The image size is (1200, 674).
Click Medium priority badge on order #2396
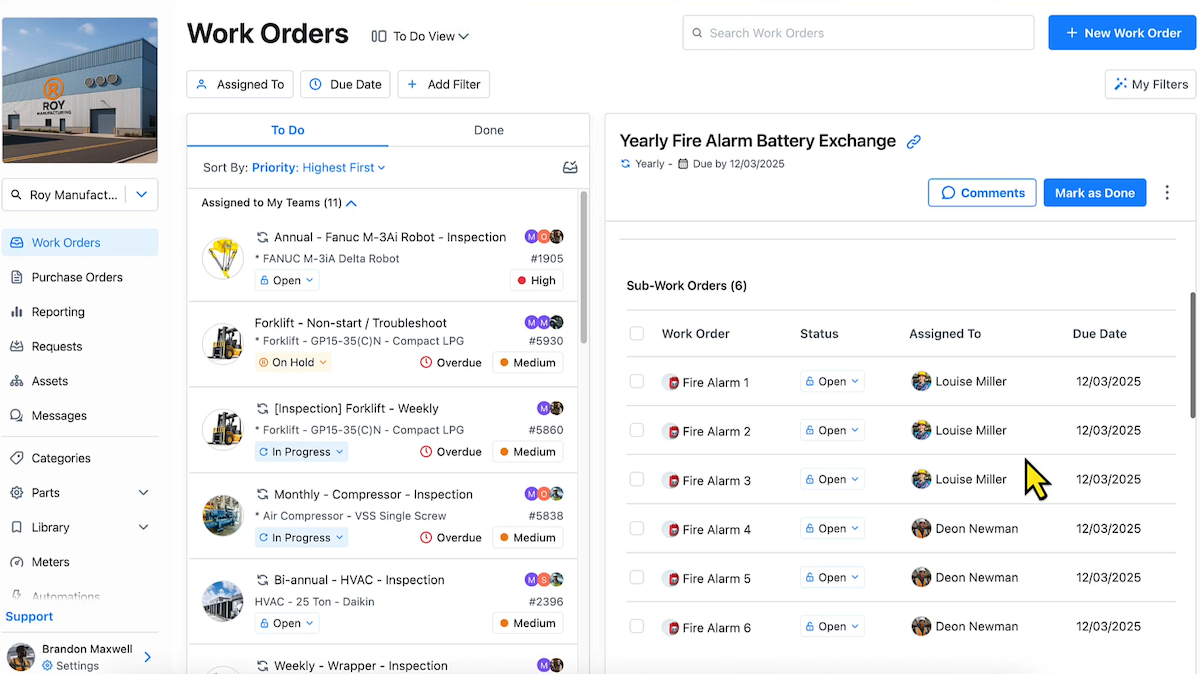(x=527, y=623)
